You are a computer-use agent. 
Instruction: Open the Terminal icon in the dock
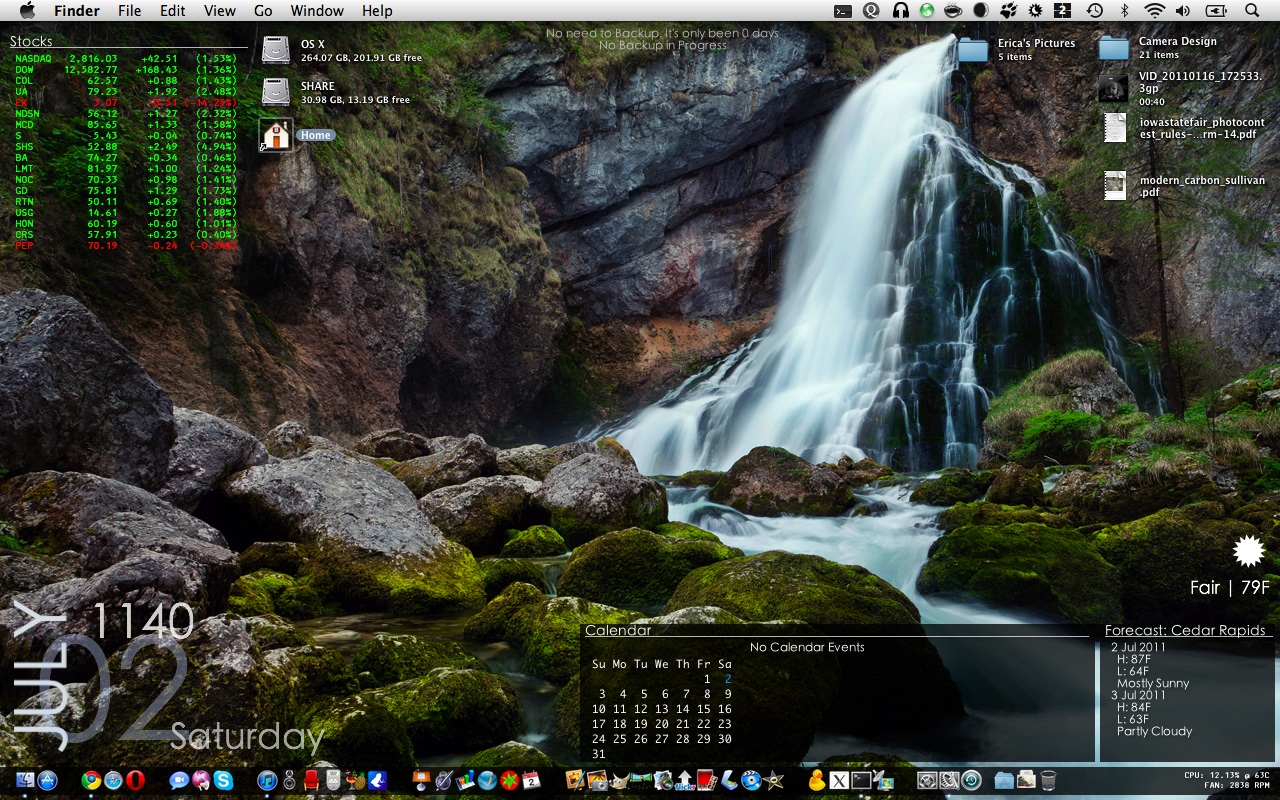point(861,781)
